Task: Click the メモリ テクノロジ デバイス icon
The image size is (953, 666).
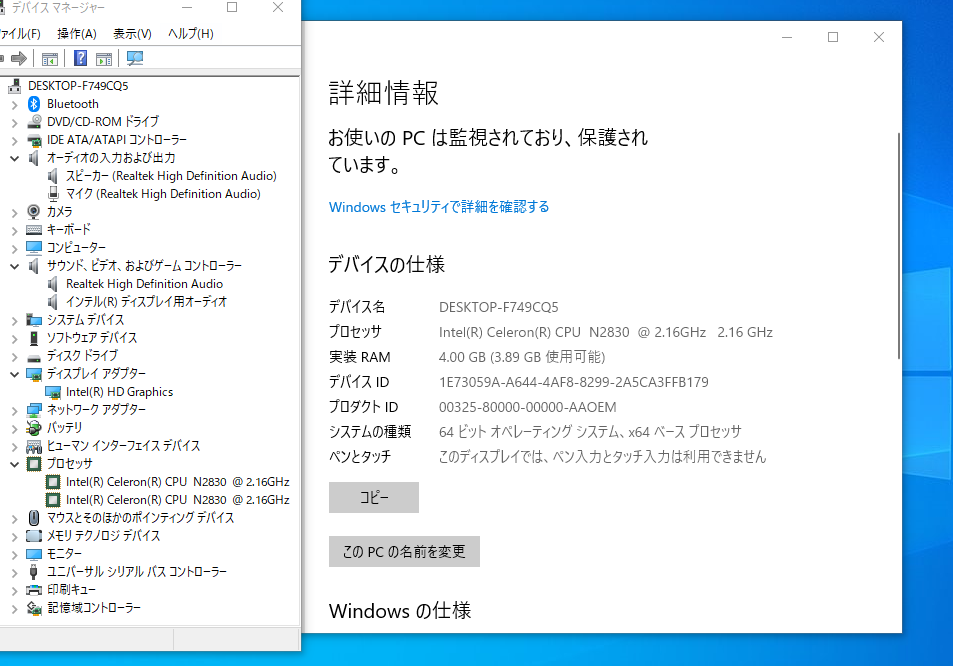Action: click(34, 536)
